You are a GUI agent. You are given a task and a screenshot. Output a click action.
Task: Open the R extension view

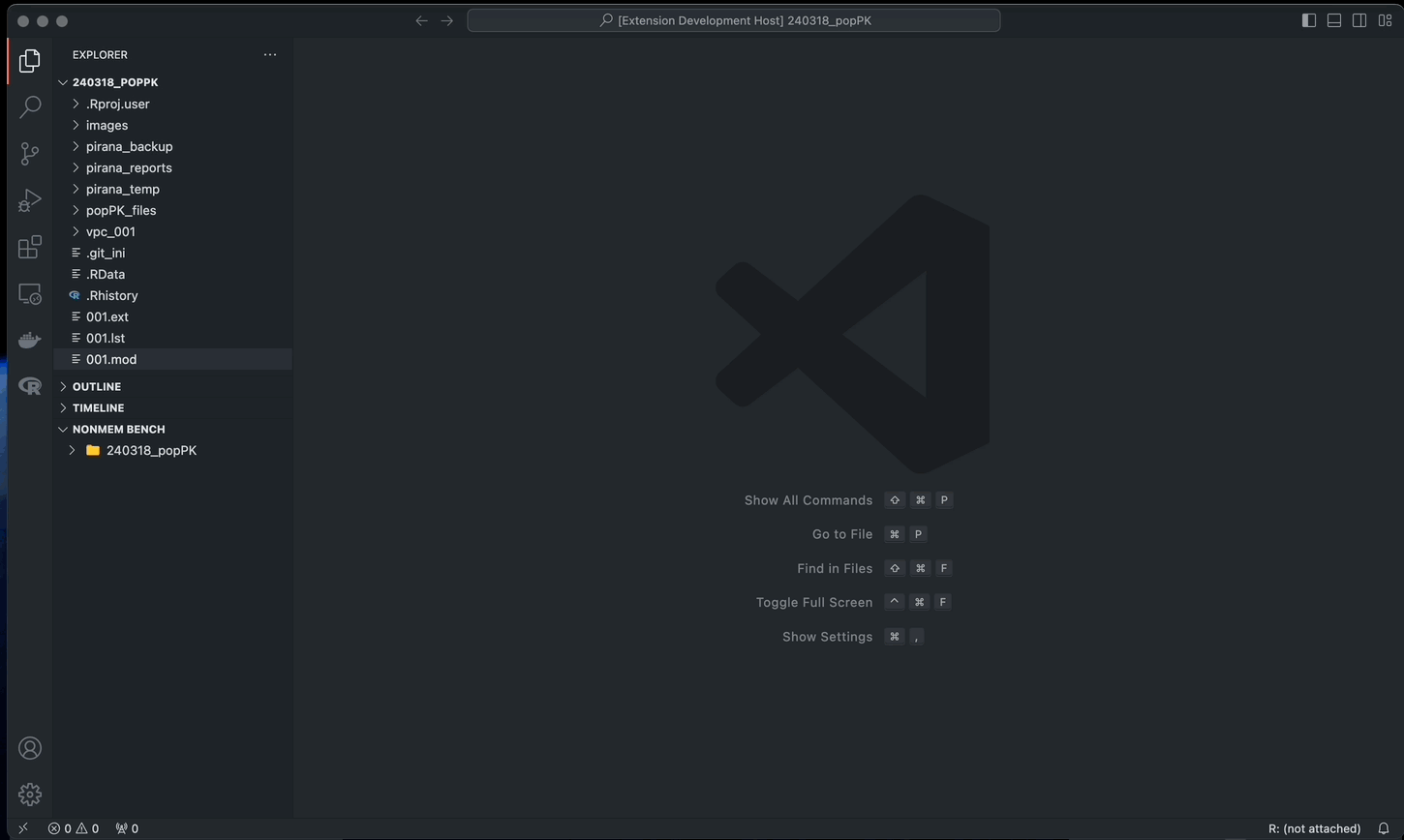point(30,386)
